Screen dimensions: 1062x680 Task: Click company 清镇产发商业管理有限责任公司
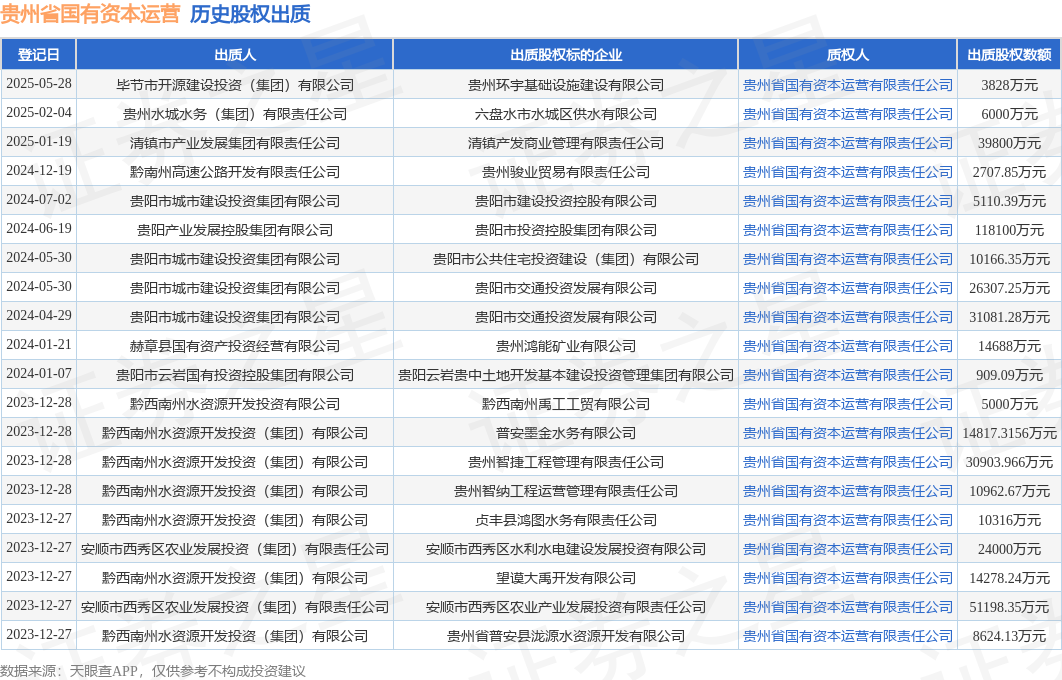(x=566, y=143)
